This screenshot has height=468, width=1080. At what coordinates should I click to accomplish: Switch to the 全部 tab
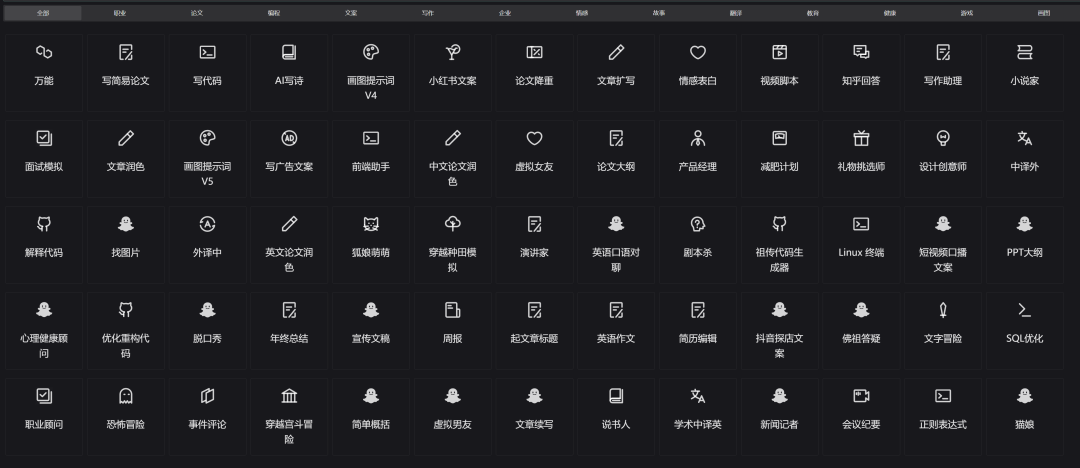(42, 14)
